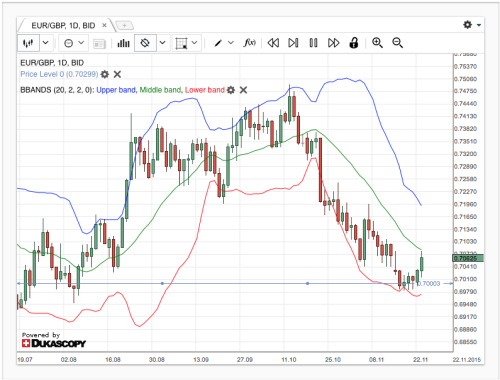
Task: Select the pencil drawing tool
Action: tap(218, 43)
